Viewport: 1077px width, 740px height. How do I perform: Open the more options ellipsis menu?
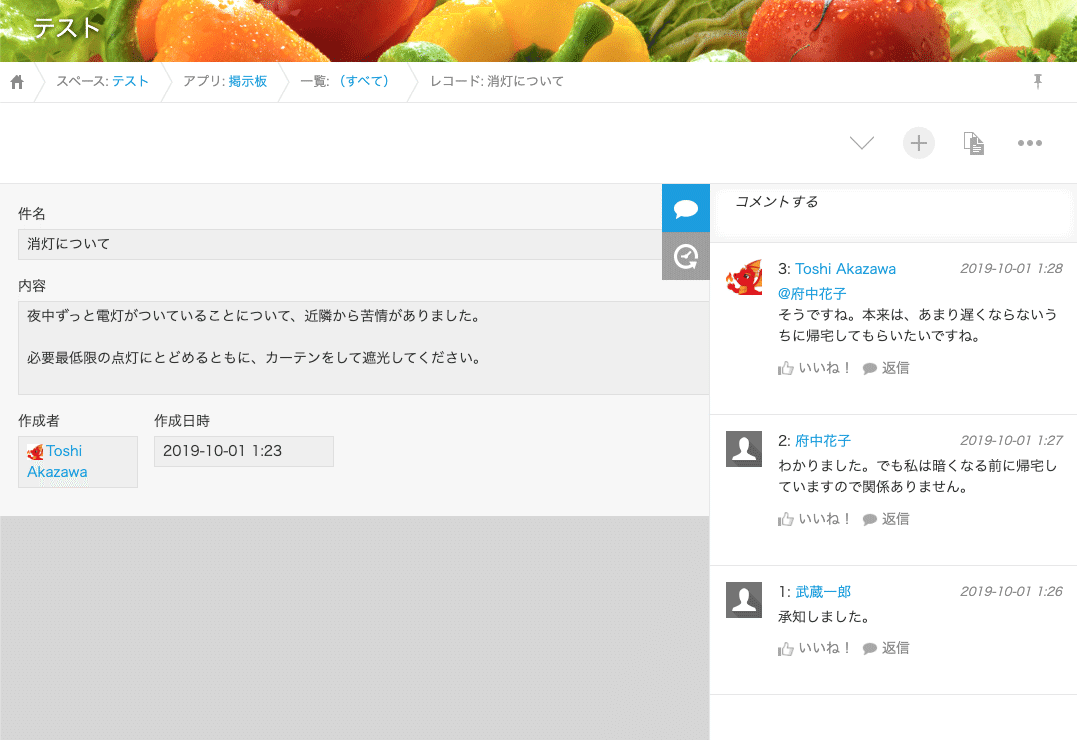pos(1030,143)
